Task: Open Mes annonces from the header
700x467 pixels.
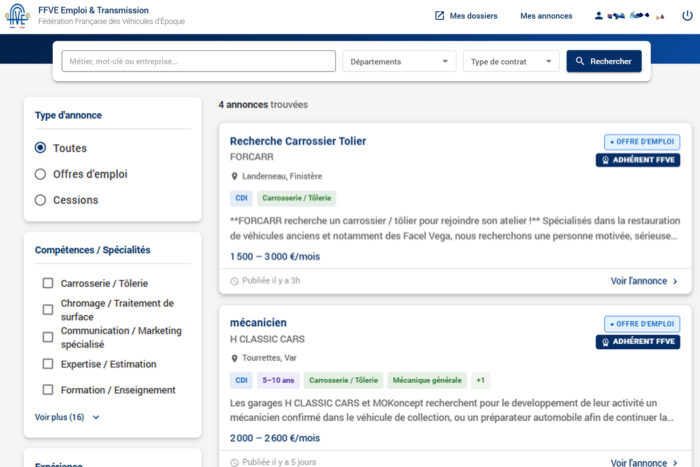Action: (x=546, y=16)
